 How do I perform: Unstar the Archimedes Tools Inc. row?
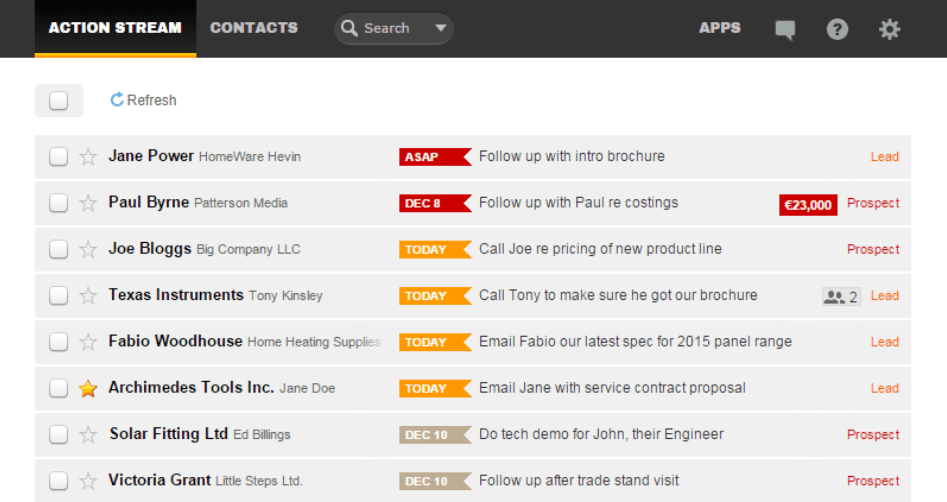88,388
